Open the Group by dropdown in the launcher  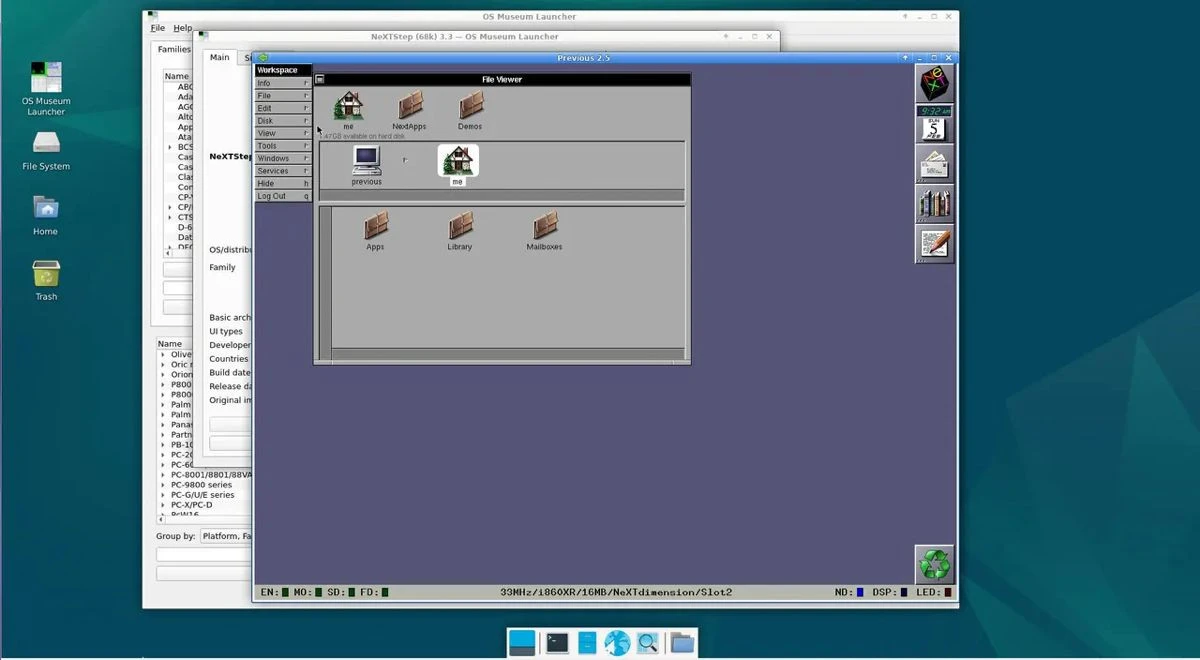point(226,536)
